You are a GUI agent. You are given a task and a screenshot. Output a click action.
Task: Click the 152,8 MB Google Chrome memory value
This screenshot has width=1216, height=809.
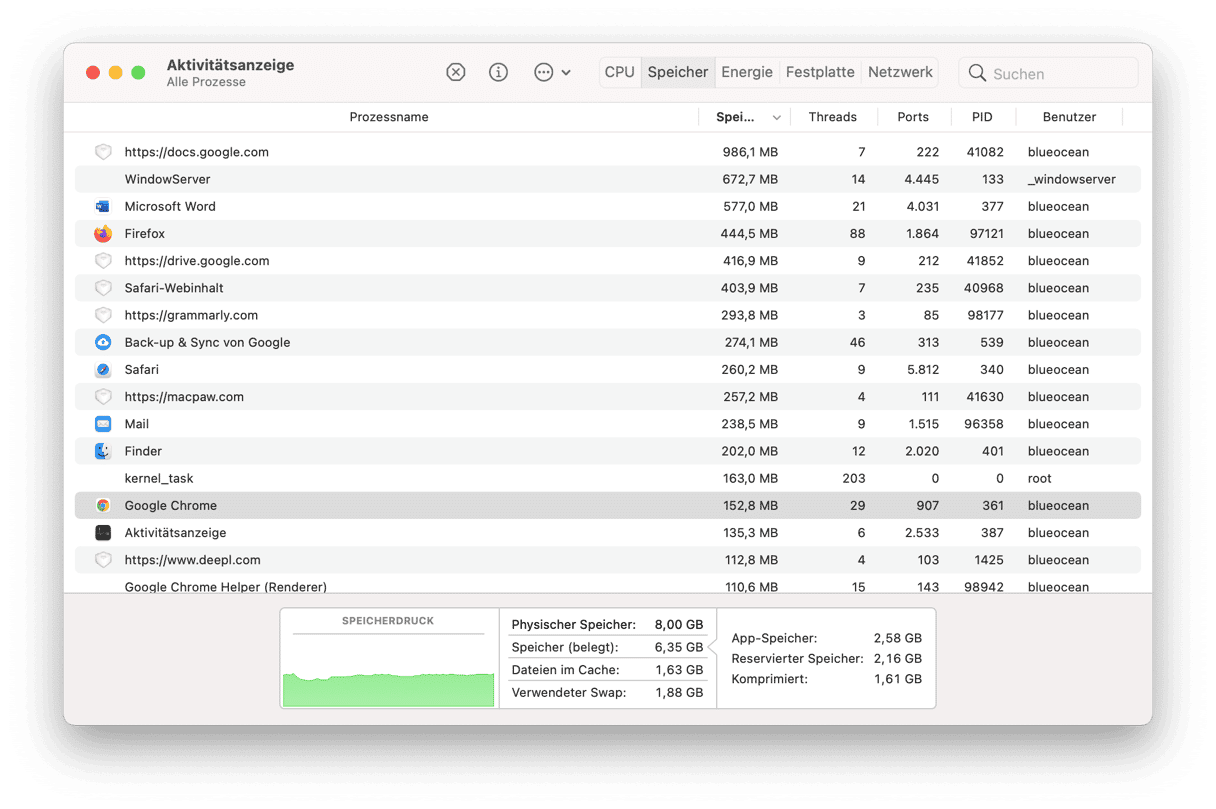tap(750, 505)
